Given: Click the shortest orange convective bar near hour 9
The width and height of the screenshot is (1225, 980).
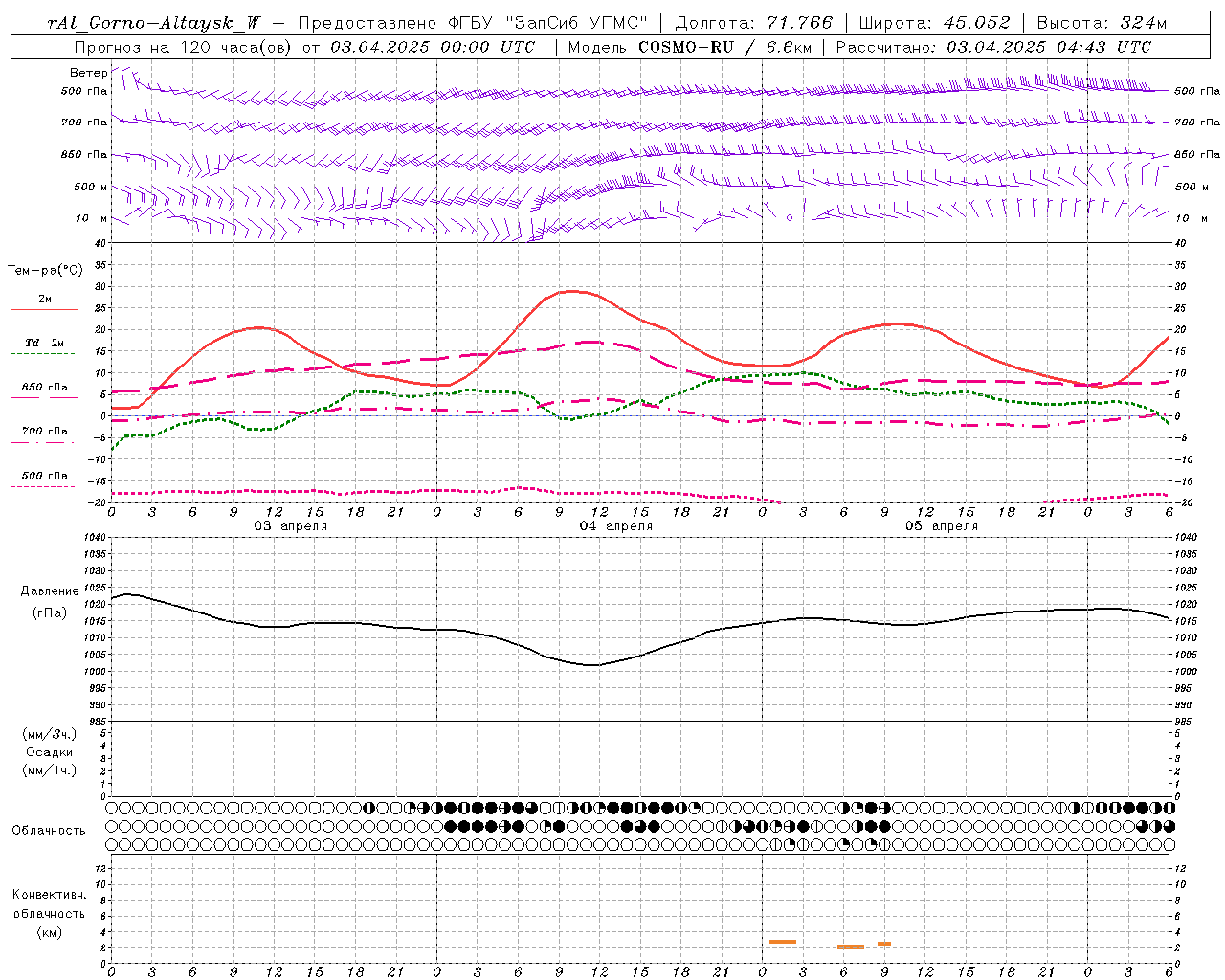Looking at the screenshot, I should pos(884,944).
